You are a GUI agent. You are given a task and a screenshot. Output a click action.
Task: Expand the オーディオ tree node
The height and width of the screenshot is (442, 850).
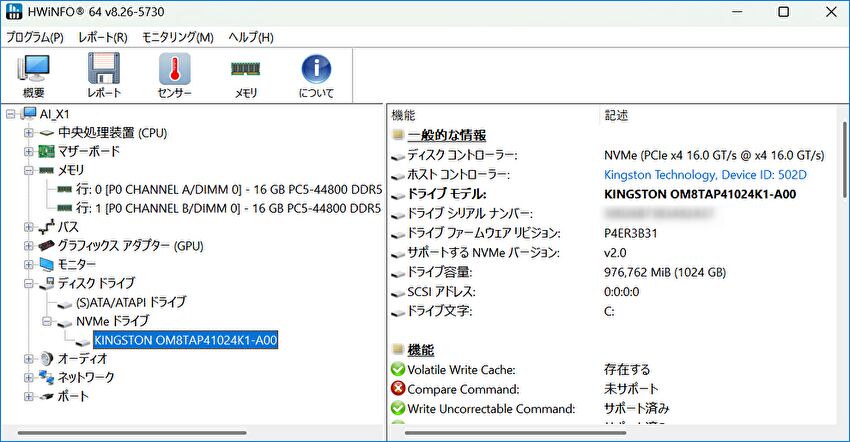tap(29, 358)
